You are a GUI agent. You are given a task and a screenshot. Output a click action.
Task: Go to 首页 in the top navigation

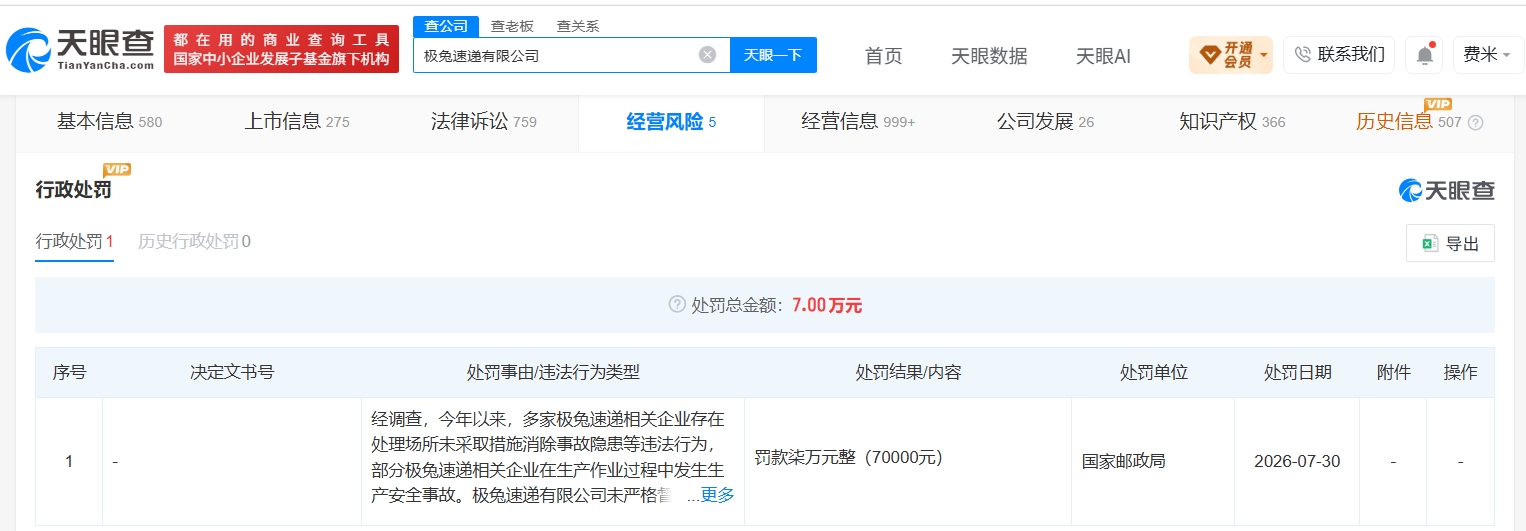(x=883, y=56)
